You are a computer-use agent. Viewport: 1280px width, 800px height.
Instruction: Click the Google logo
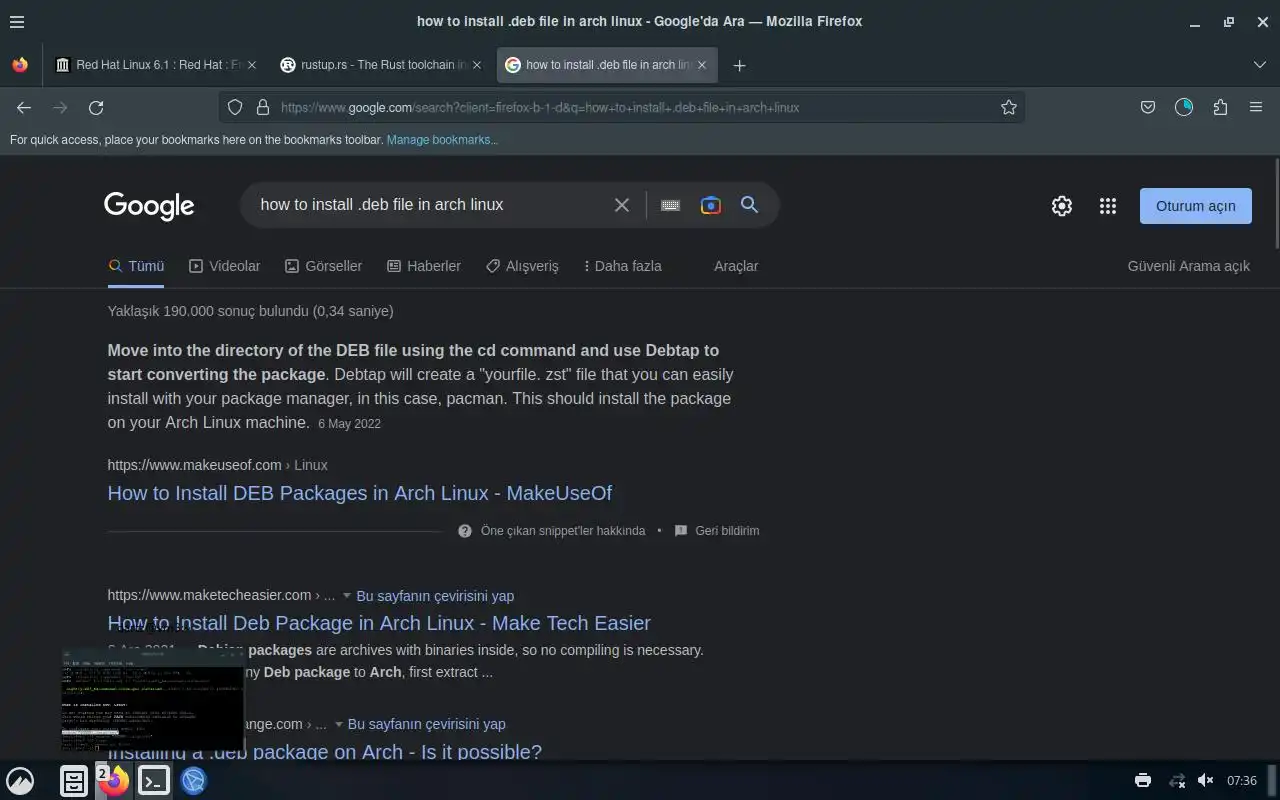[149, 206]
